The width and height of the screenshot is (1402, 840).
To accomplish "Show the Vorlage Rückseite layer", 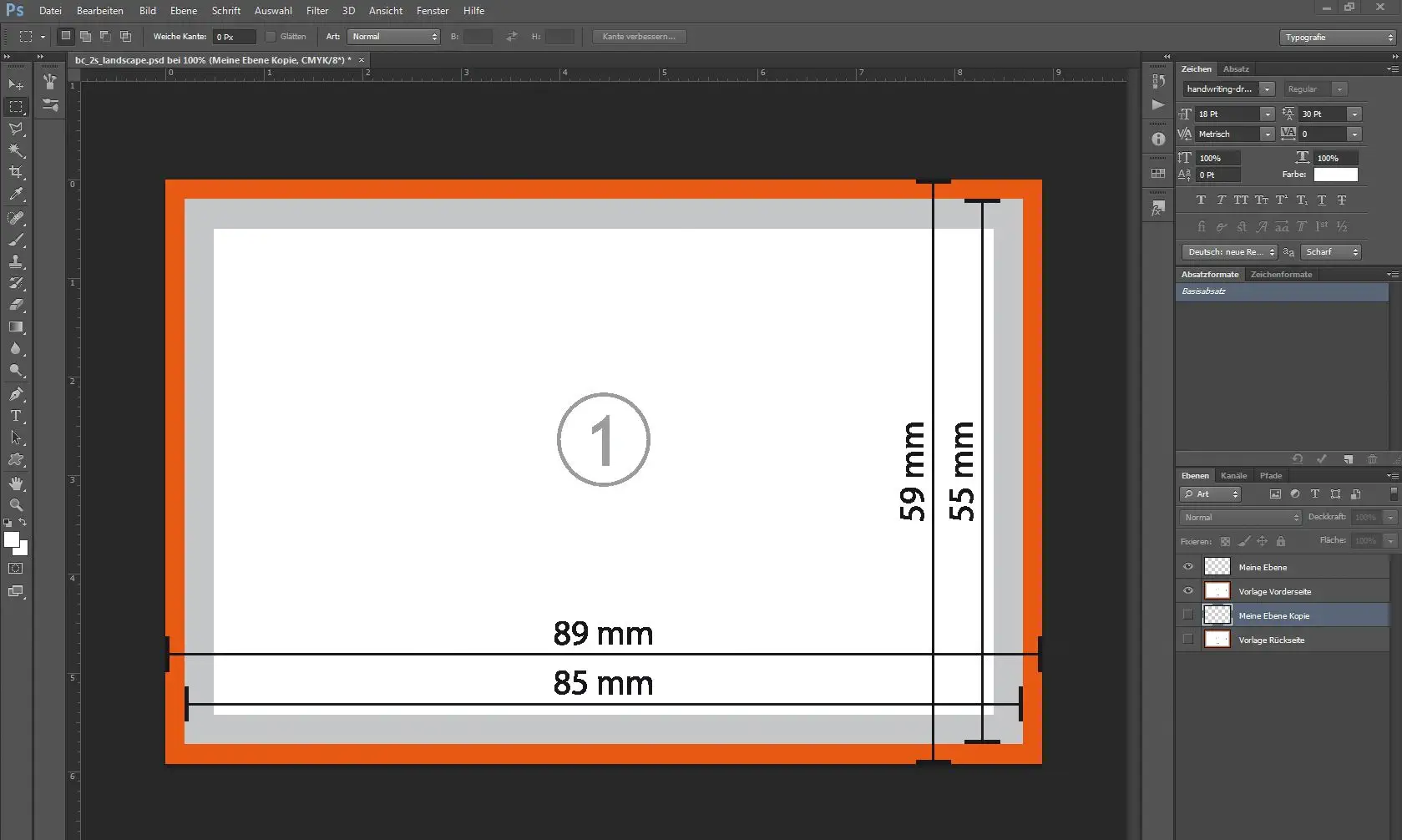I will click(x=1187, y=640).
